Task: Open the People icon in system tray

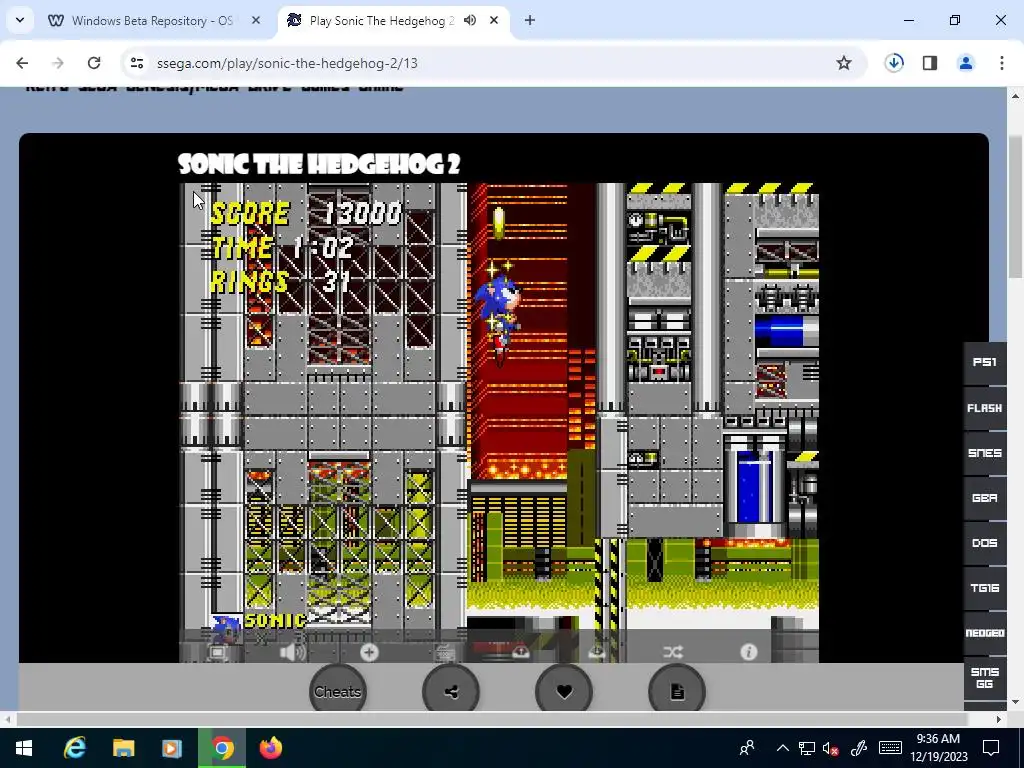Action: point(747,748)
